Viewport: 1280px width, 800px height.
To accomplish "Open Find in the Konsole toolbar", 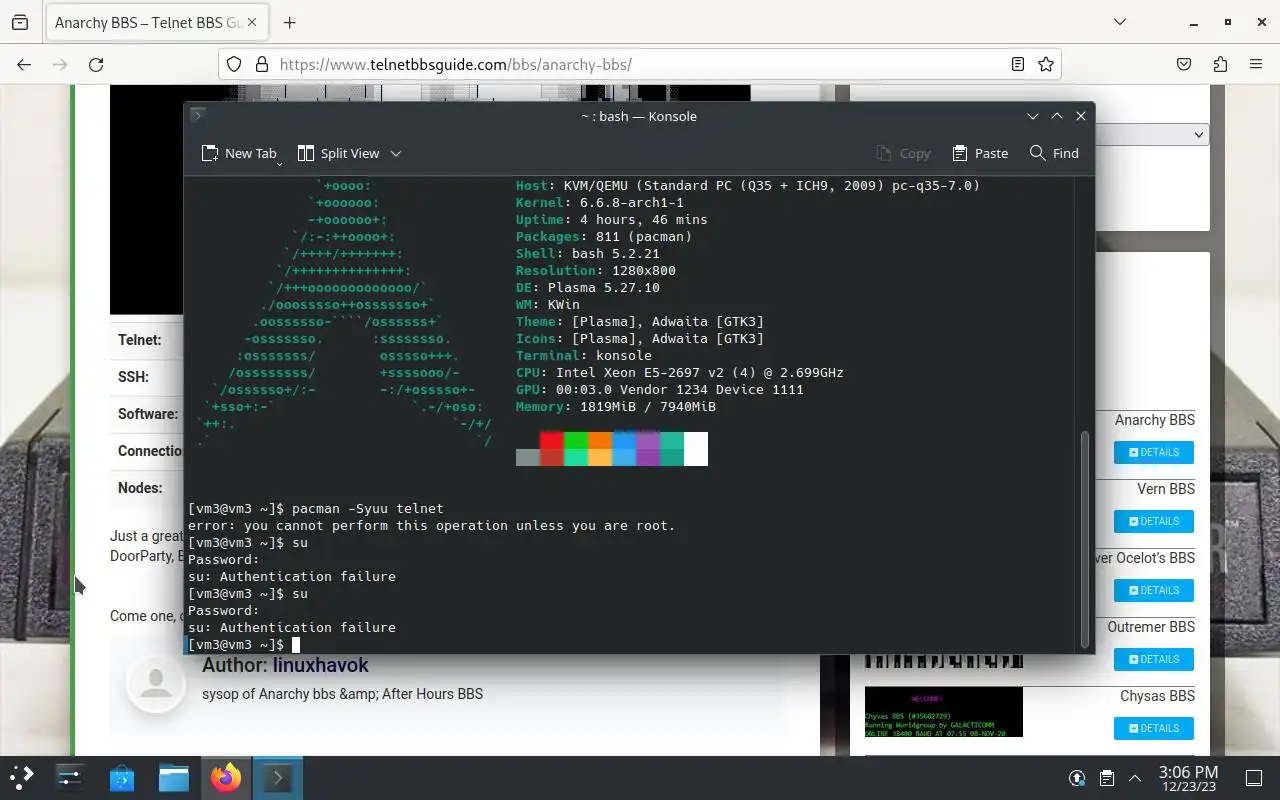I will pos(1054,153).
